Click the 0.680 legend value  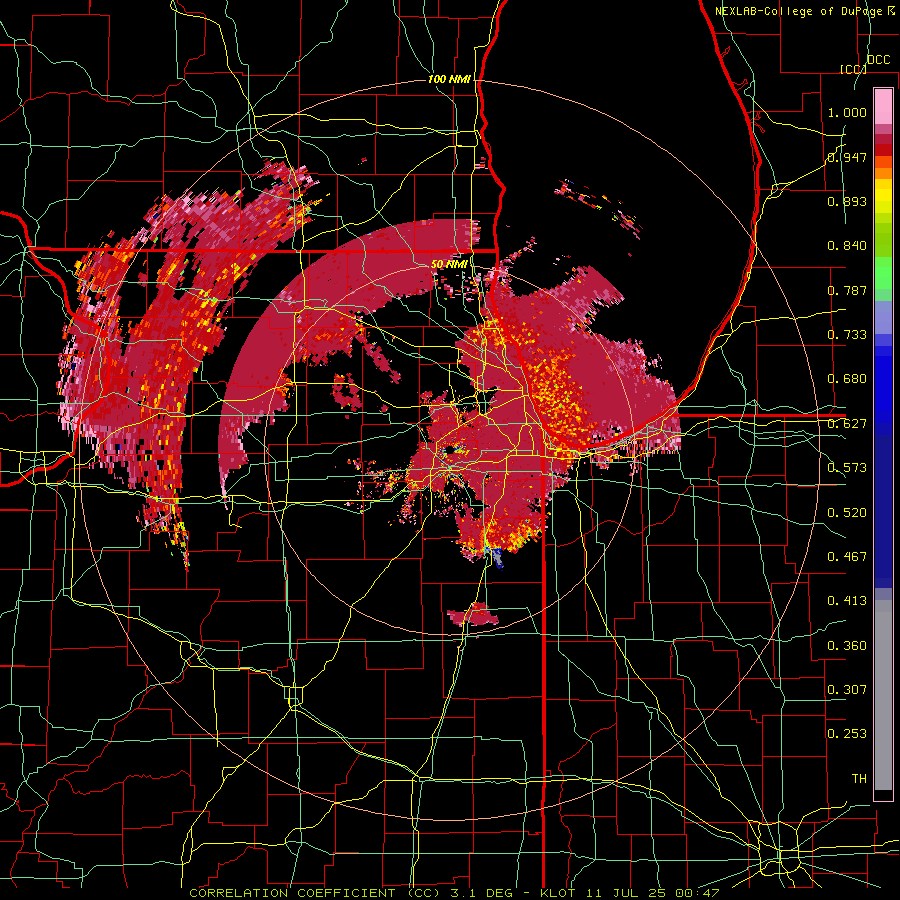click(847, 379)
